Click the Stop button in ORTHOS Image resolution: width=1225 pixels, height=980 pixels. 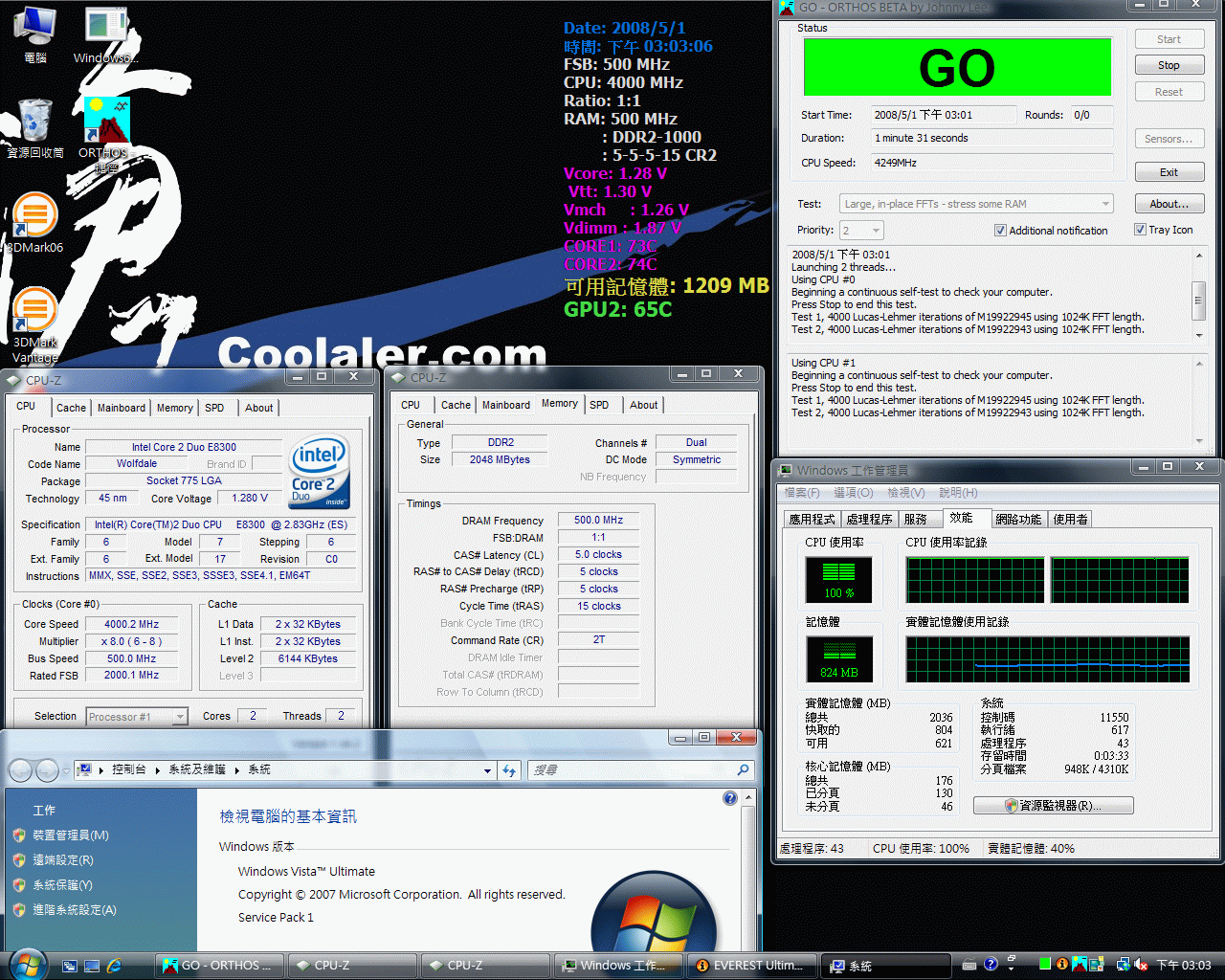(1169, 65)
